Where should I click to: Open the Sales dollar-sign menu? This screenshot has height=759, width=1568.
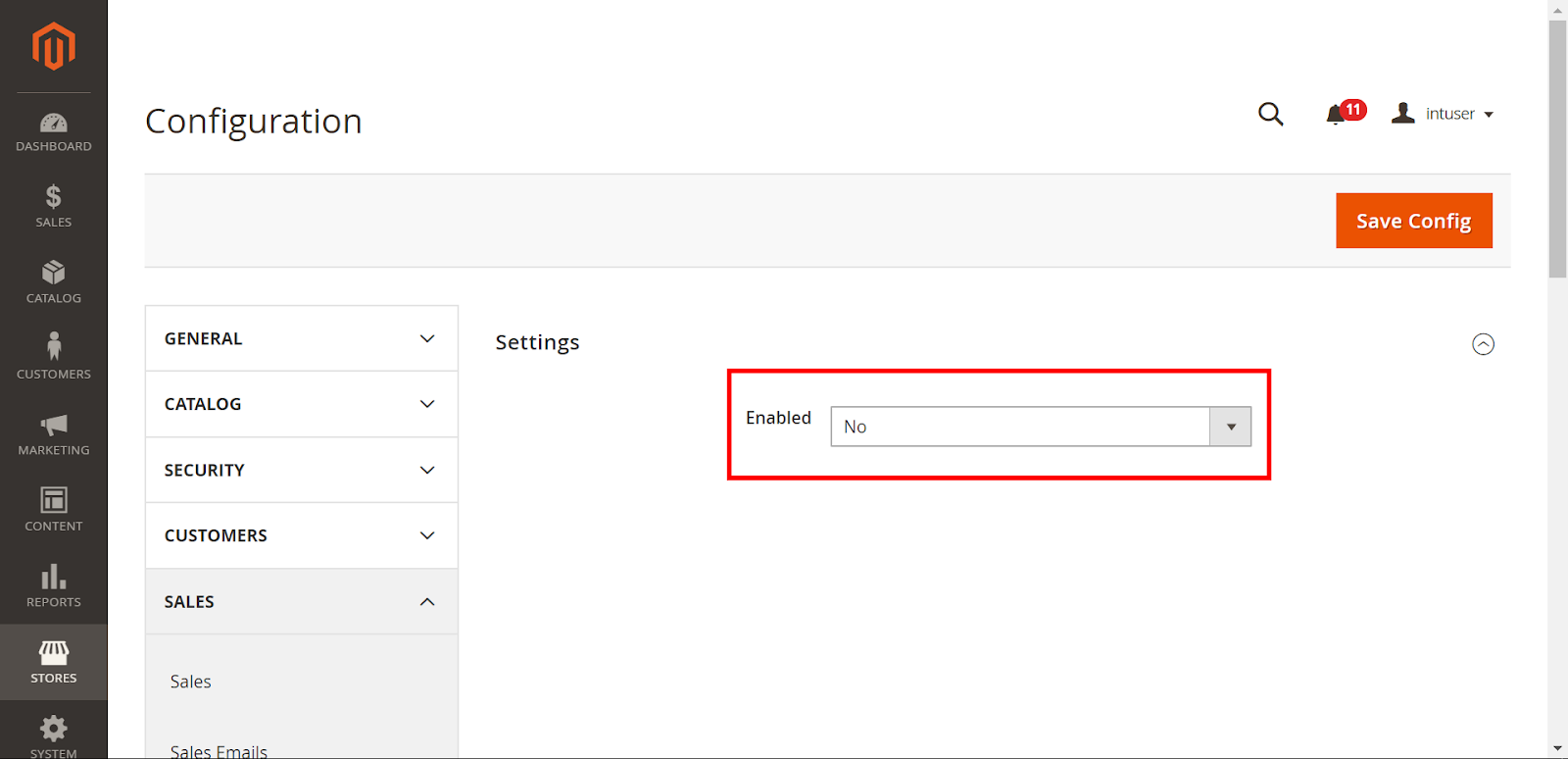coord(54,206)
